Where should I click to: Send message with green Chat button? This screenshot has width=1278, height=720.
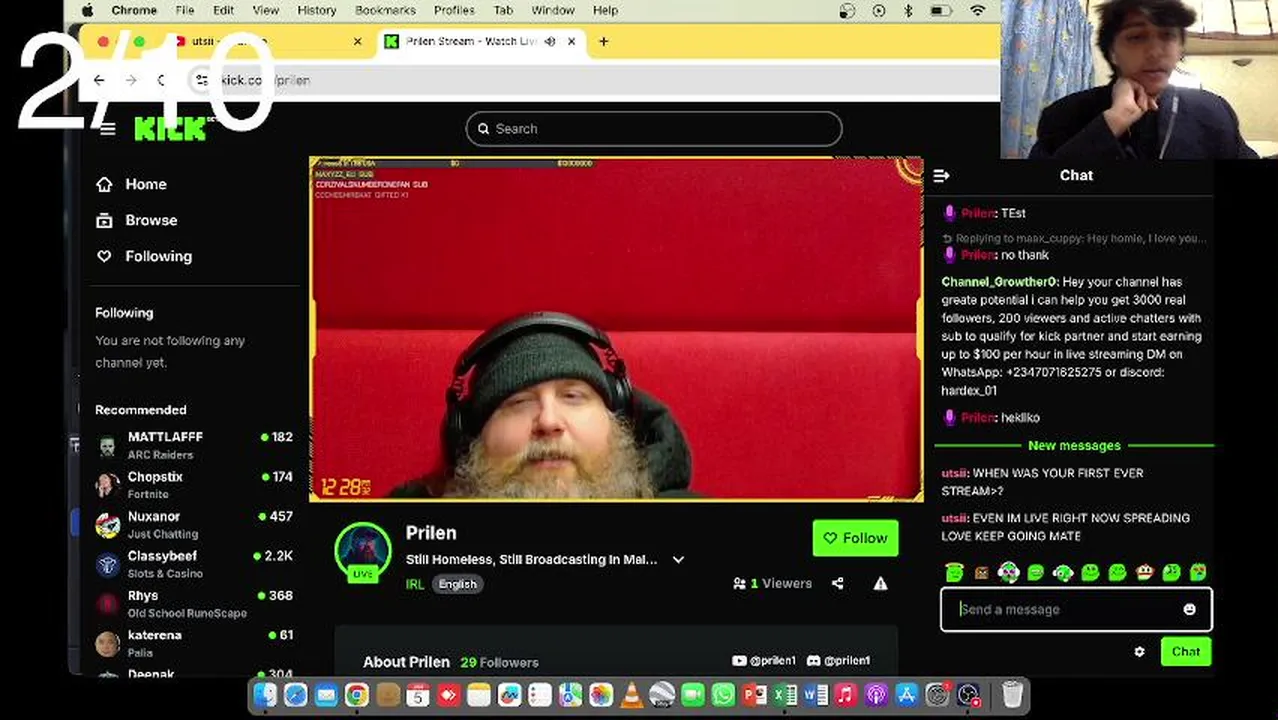1186,652
